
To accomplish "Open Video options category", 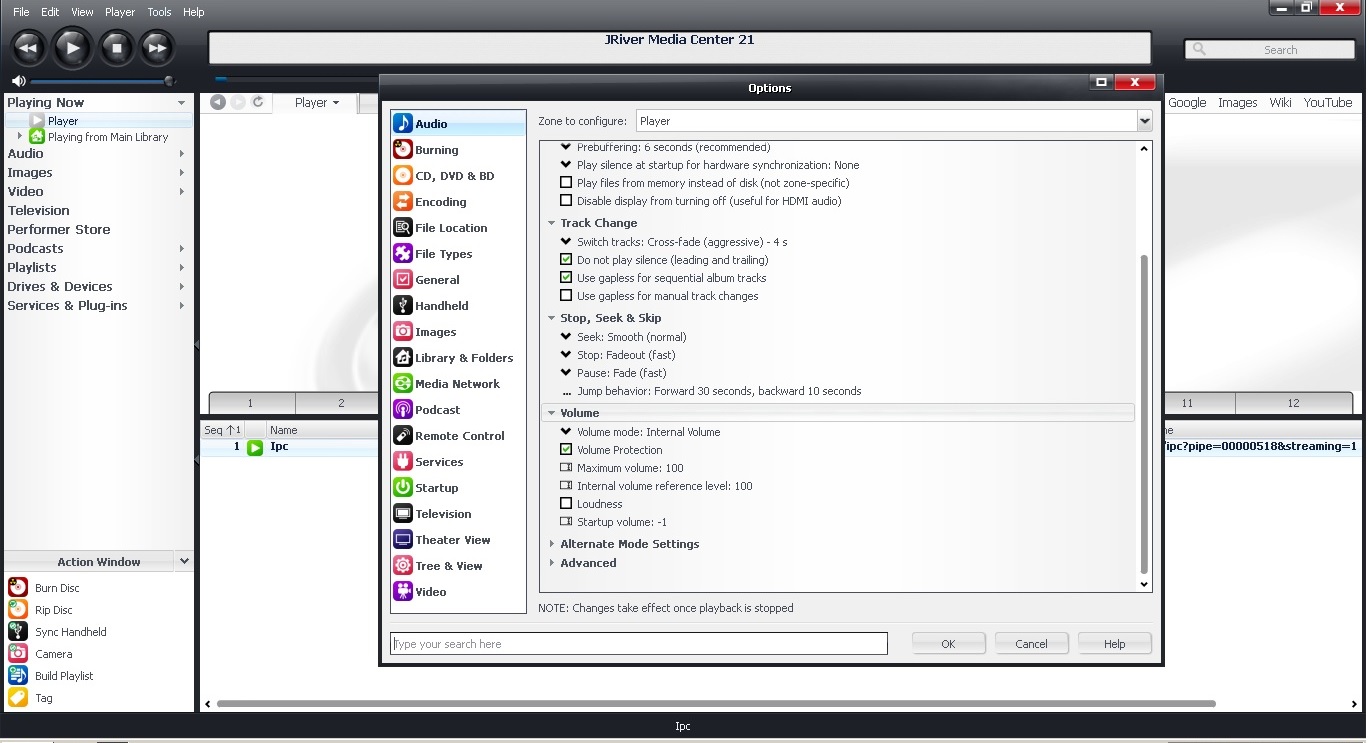I will point(458,592).
